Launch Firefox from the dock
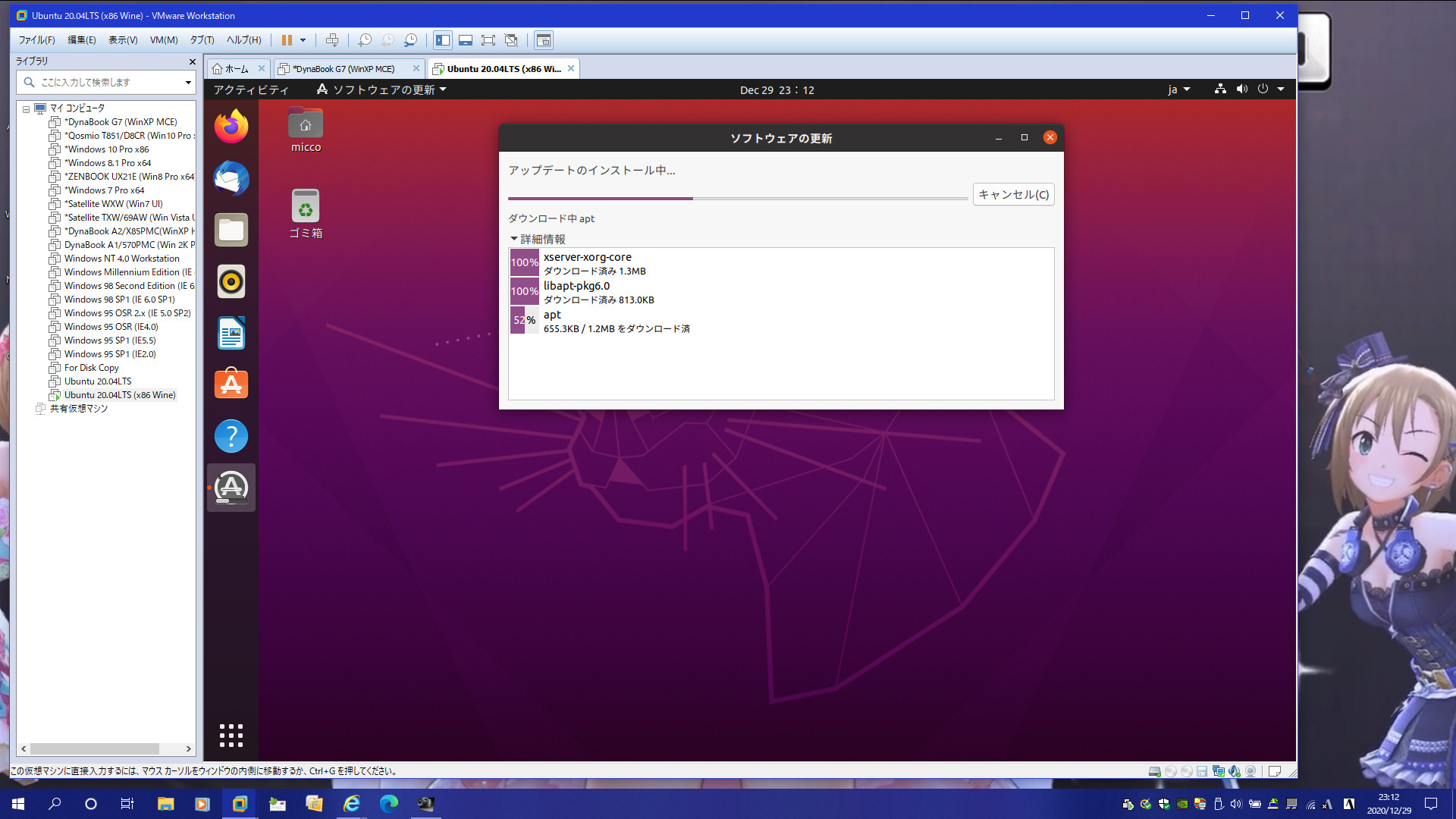 [231, 126]
